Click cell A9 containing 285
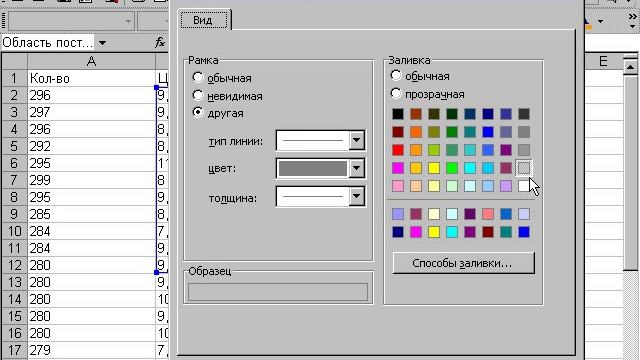Screen dimensions: 640x360 point(91,214)
